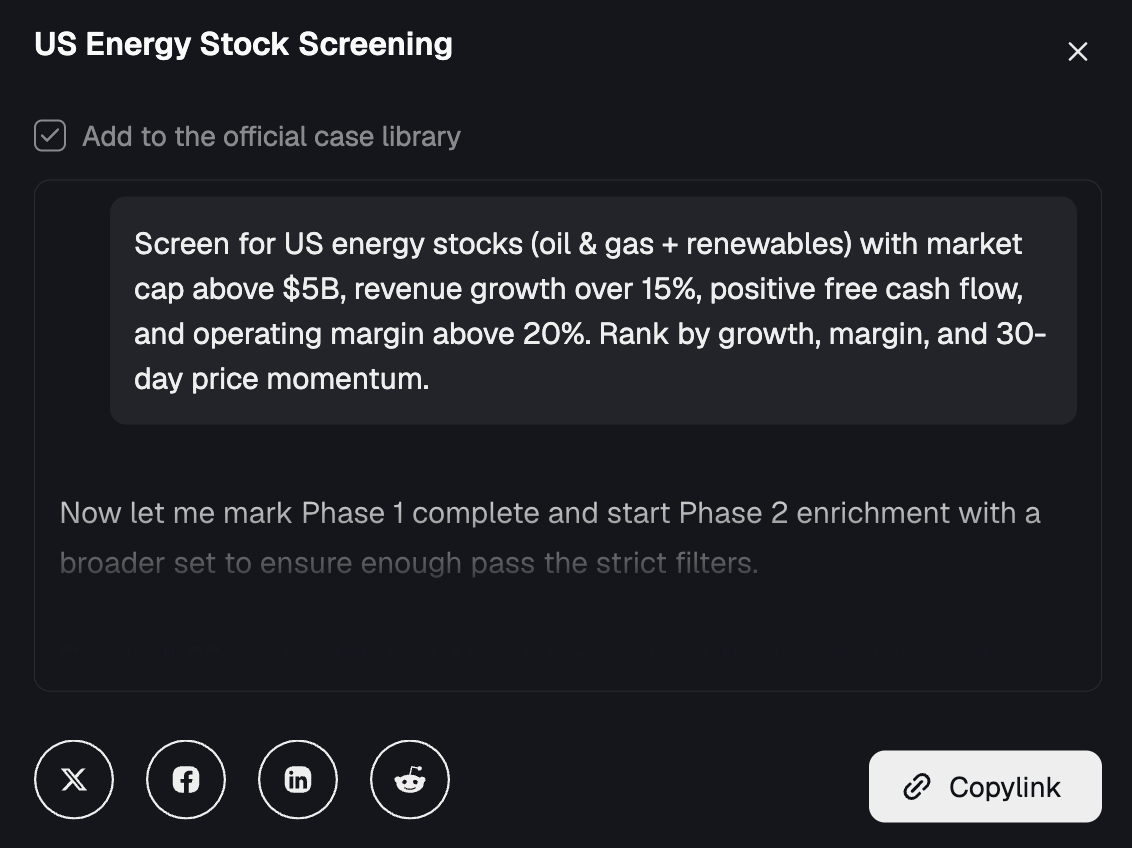Click the Copylink button

pyautogui.click(x=984, y=786)
